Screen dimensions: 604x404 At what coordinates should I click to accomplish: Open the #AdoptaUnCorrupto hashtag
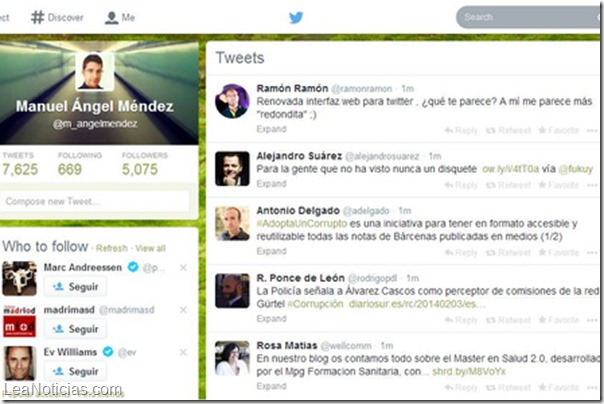302,223
